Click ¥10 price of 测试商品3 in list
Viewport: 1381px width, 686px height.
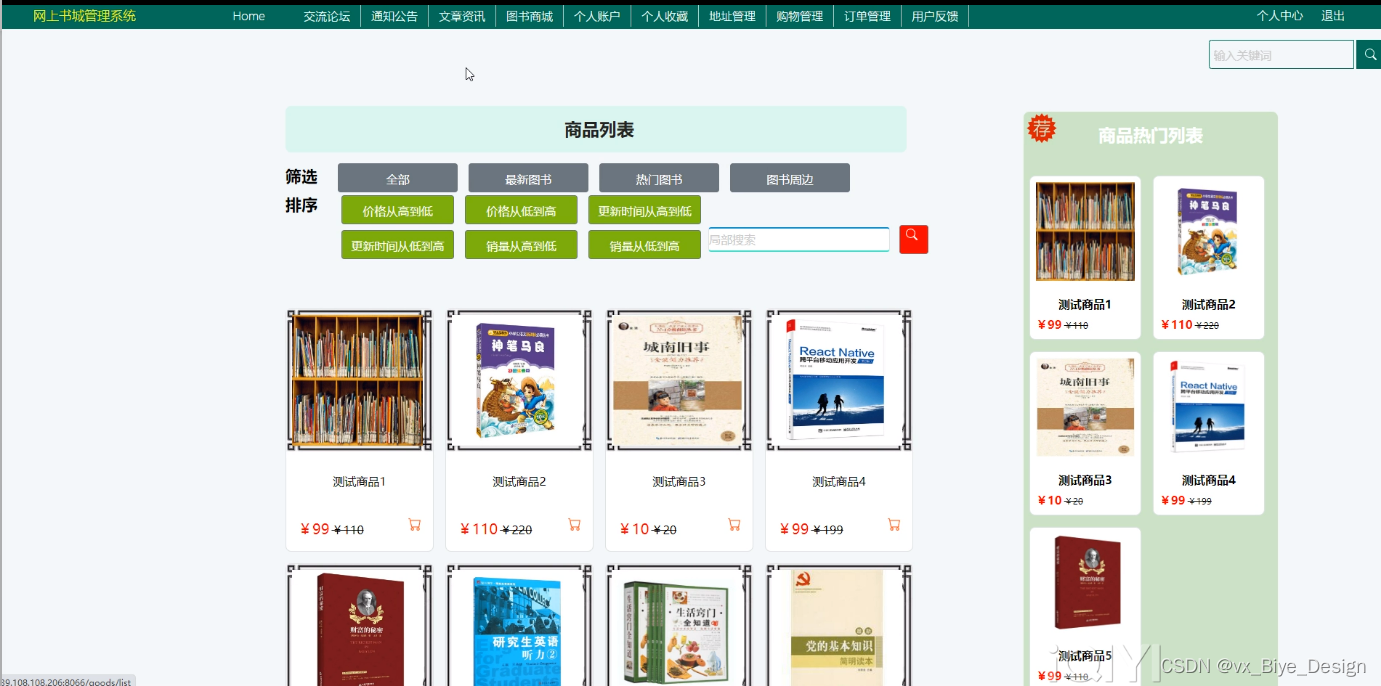point(634,529)
